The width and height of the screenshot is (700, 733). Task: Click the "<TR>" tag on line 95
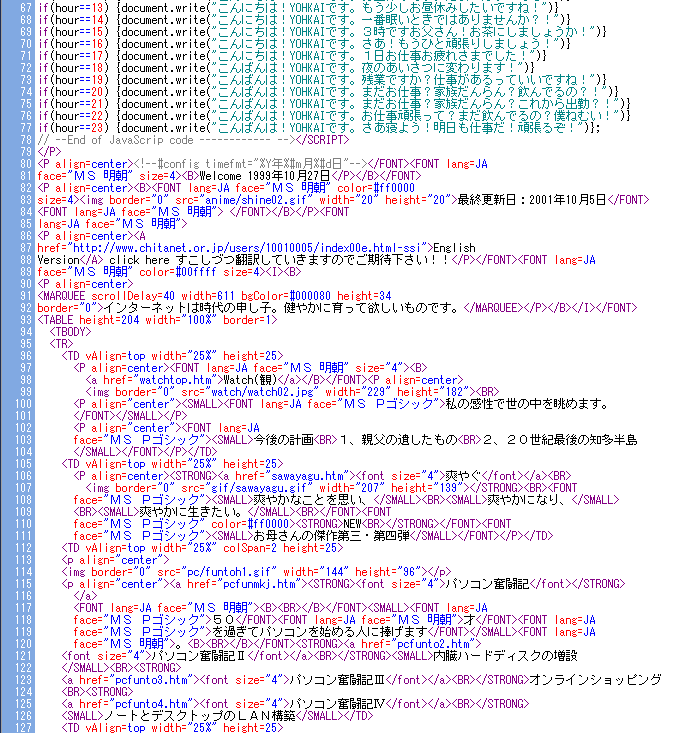[x=61, y=344]
